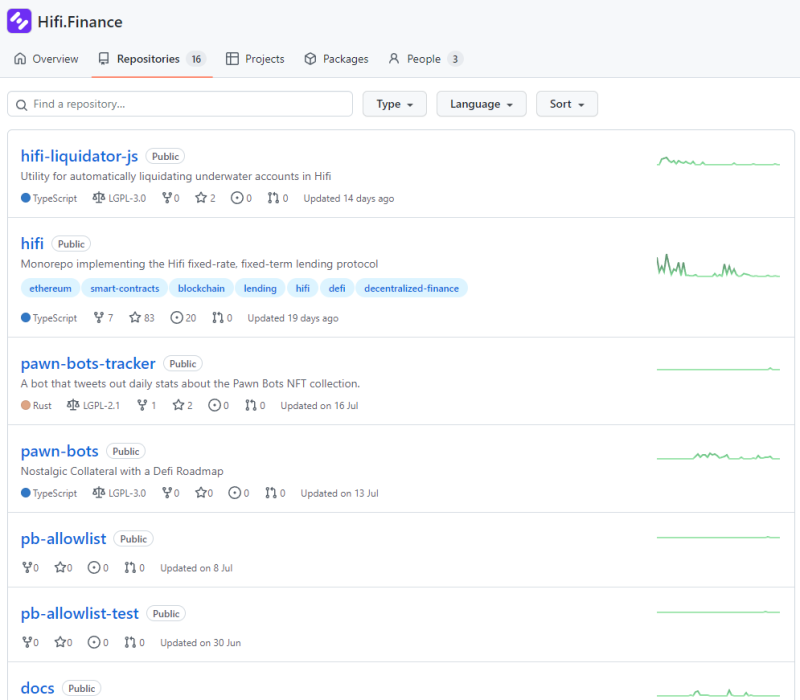800x700 pixels.
Task: Click the issues icon for pawn-bots
Action: click(234, 493)
